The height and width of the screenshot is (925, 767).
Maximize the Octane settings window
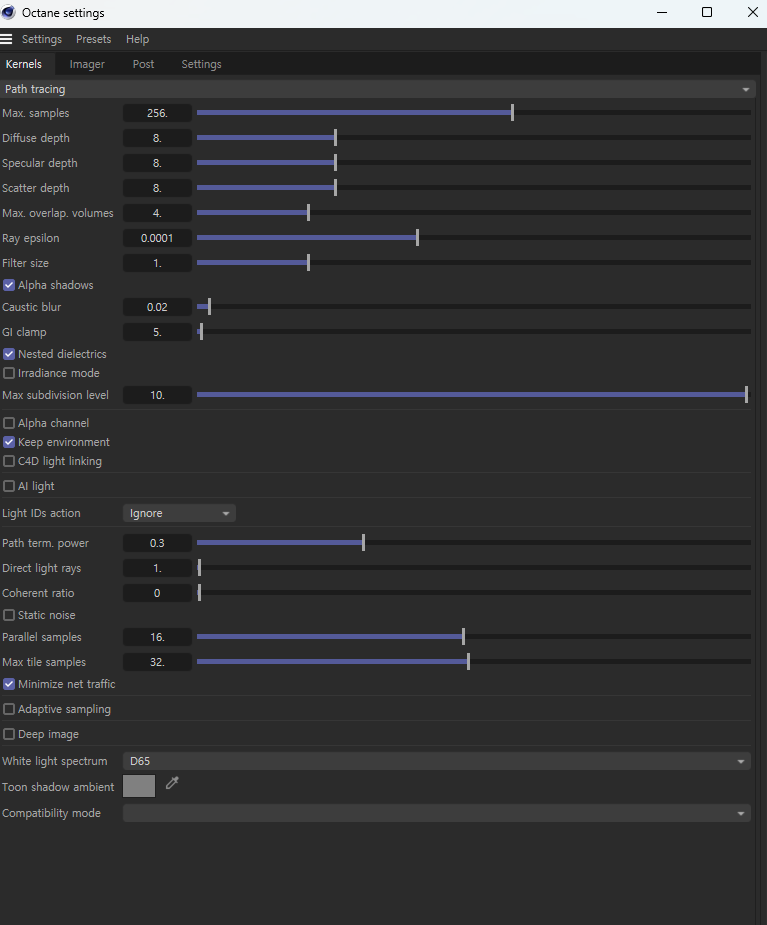pyautogui.click(x=707, y=12)
